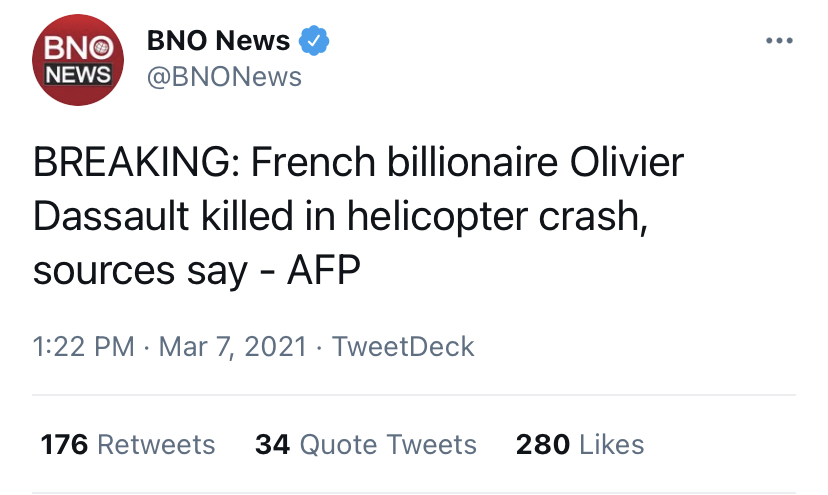
Task: Open the three-dot more options menu
Action: click(778, 41)
